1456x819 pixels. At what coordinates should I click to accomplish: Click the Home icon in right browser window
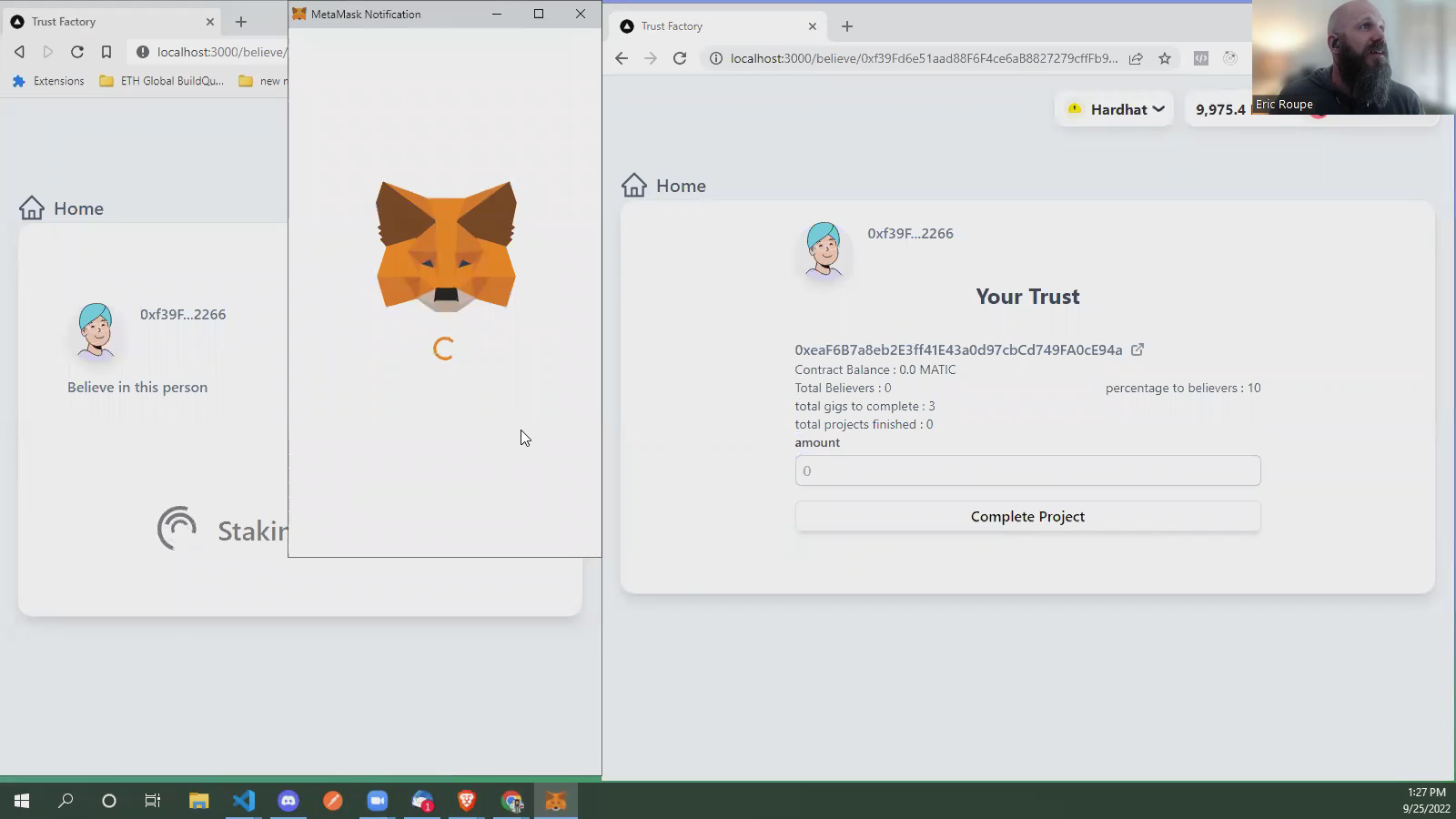[x=634, y=186]
